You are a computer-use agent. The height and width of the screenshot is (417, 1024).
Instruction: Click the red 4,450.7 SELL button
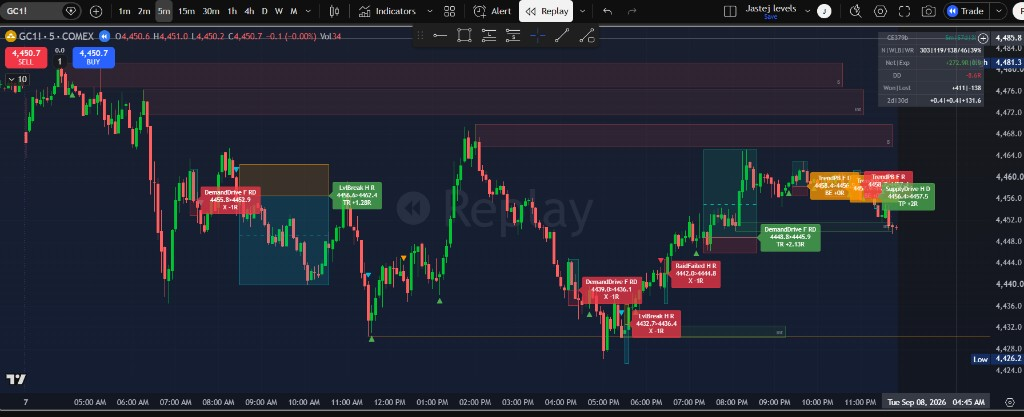coord(26,57)
